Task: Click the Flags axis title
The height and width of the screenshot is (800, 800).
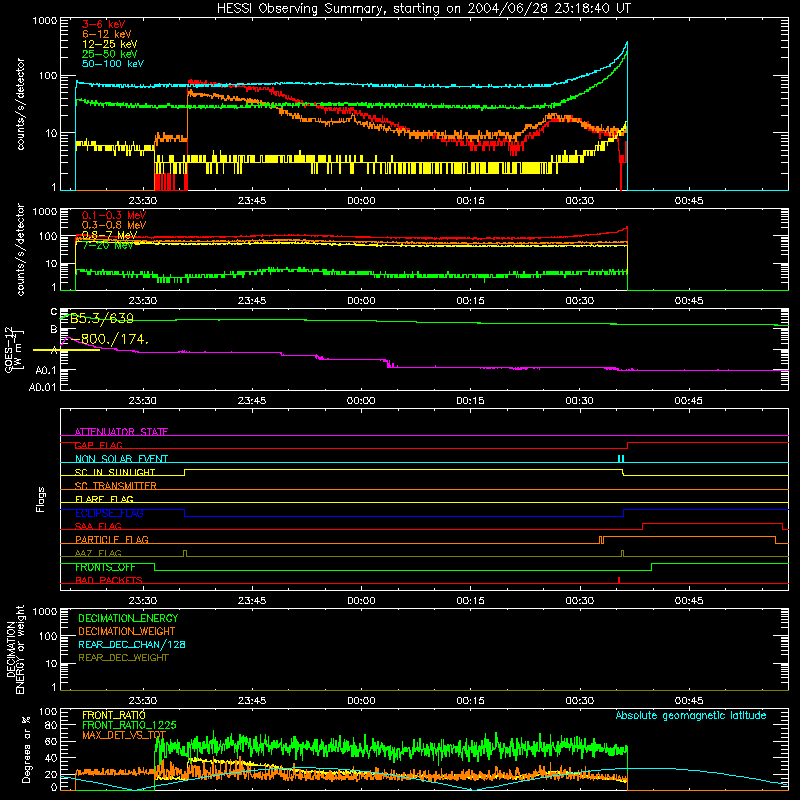Action: point(41,499)
